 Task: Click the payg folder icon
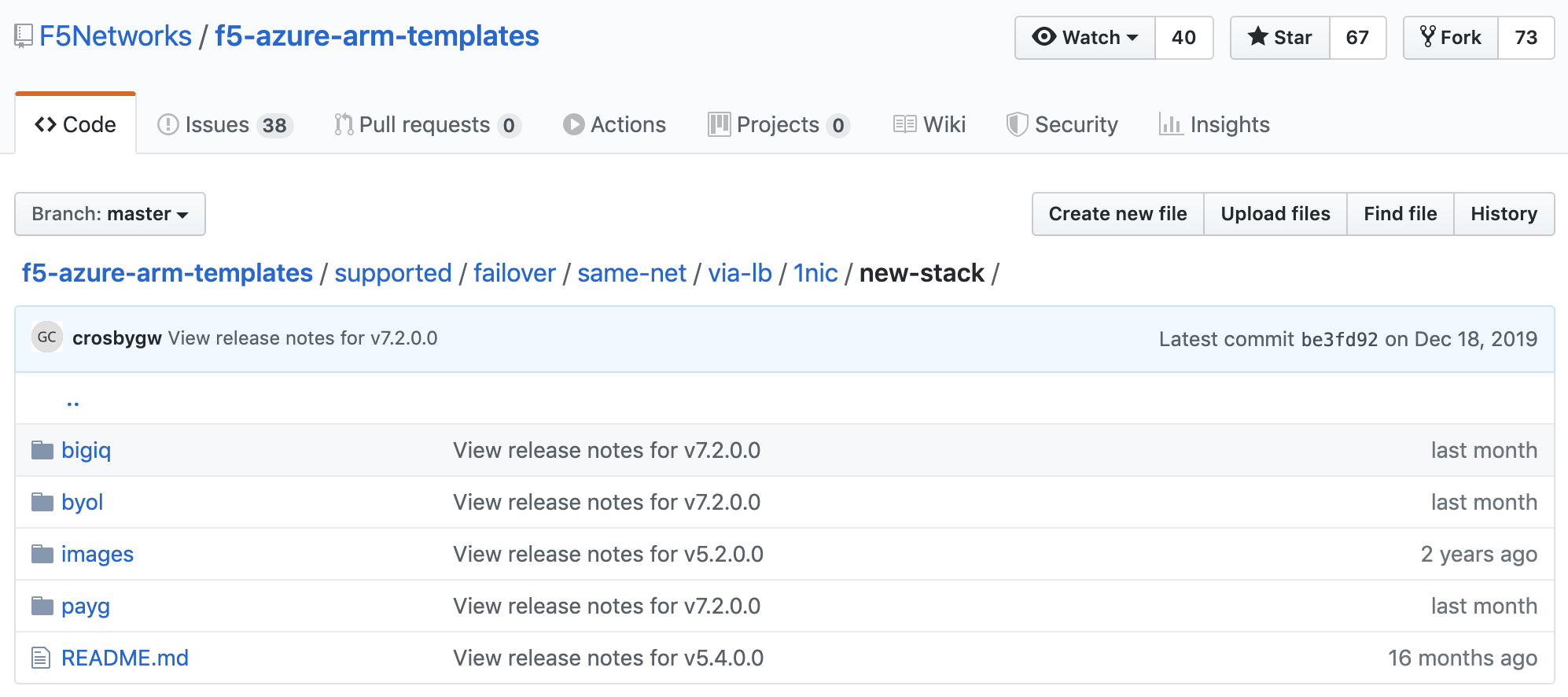click(42, 606)
